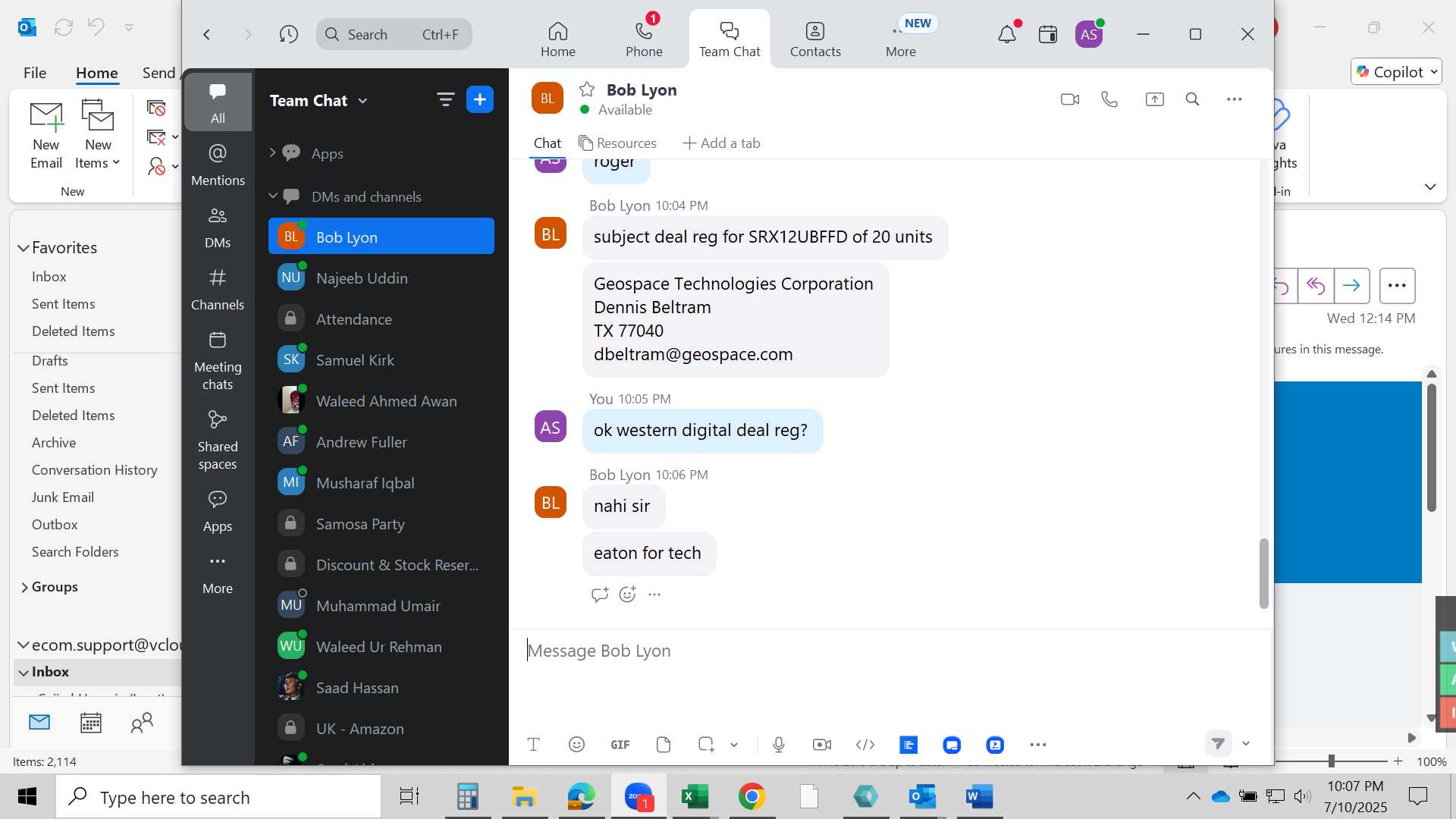Open the emoji picker in composer
The width and height of the screenshot is (1456, 819).
click(576, 745)
